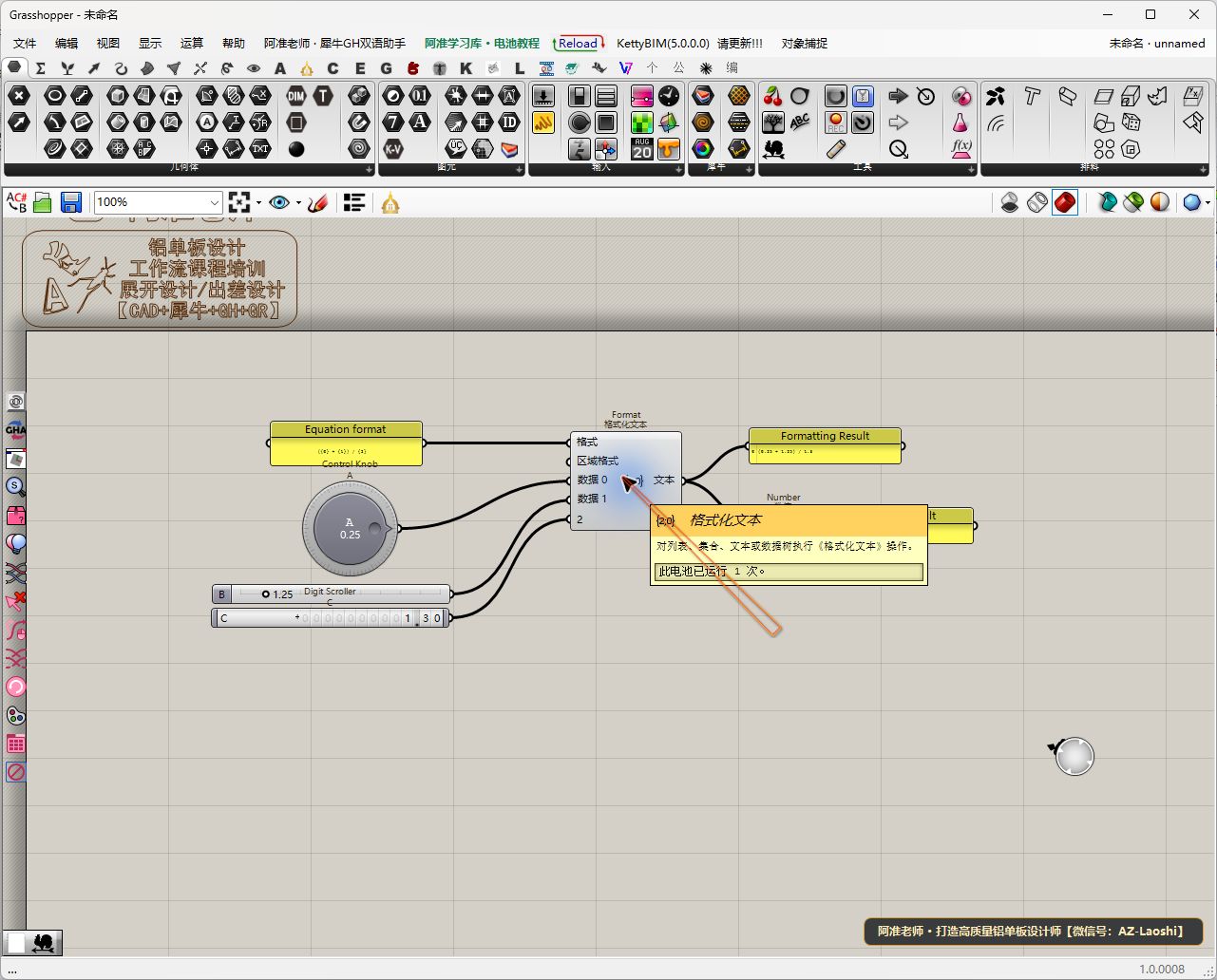The image size is (1217, 980).
Task: Choose the clock input component icon
Action: 669,96
